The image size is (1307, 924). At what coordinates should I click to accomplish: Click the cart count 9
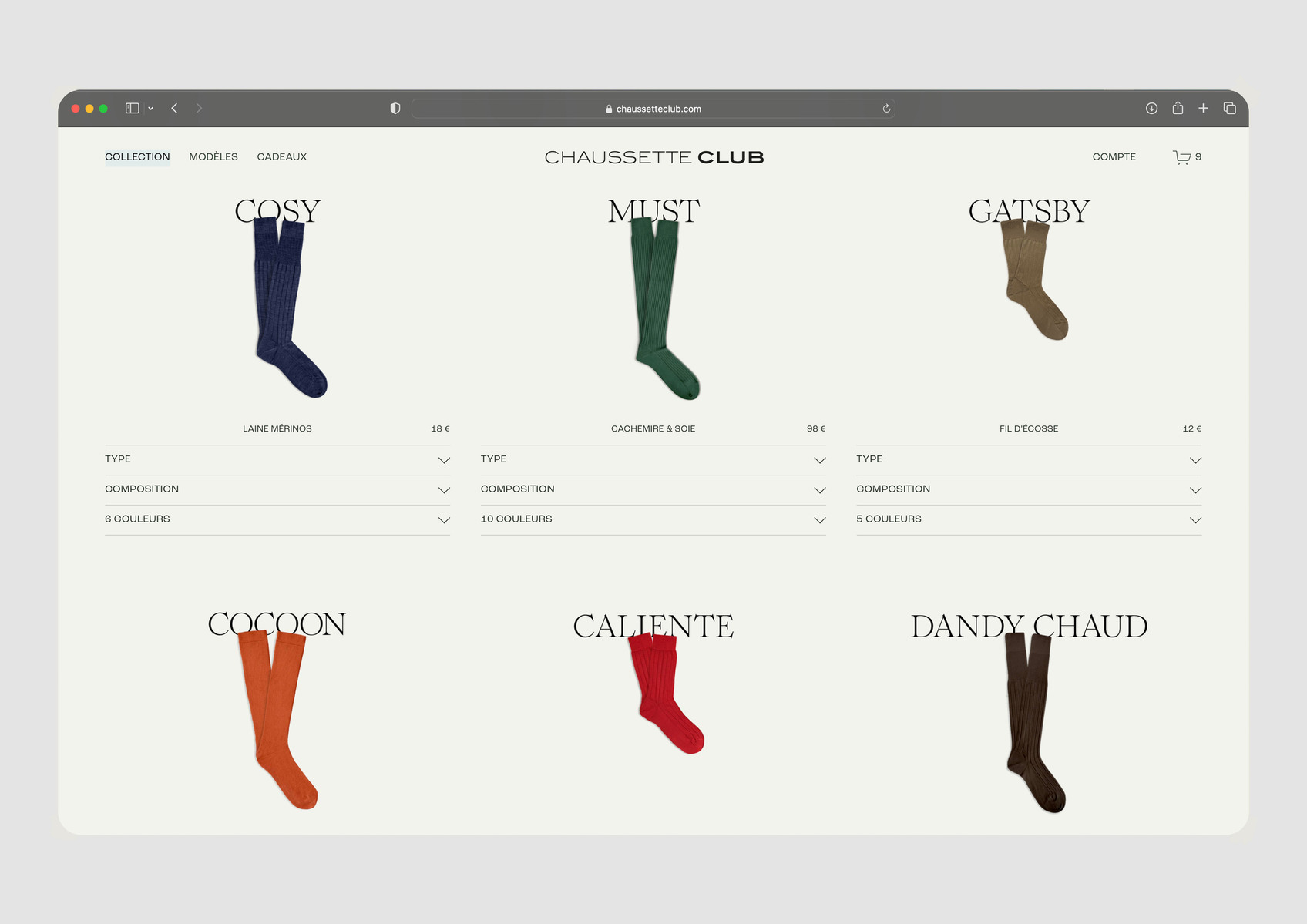tap(1198, 156)
